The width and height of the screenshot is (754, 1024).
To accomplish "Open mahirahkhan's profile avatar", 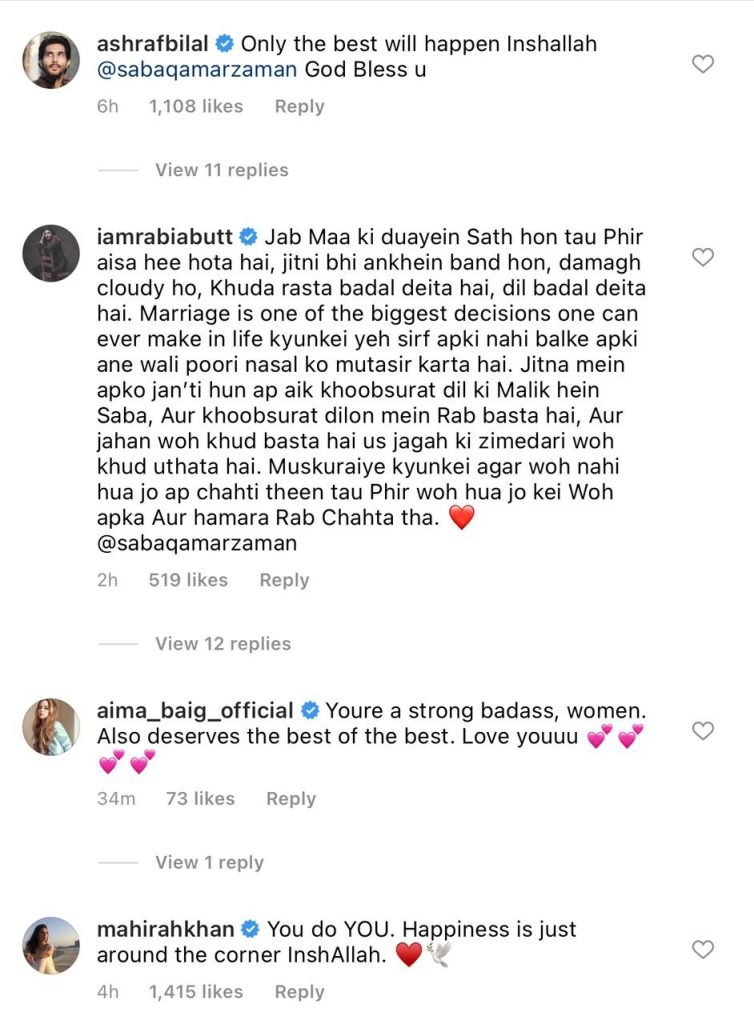I will [x=51, y=945].
